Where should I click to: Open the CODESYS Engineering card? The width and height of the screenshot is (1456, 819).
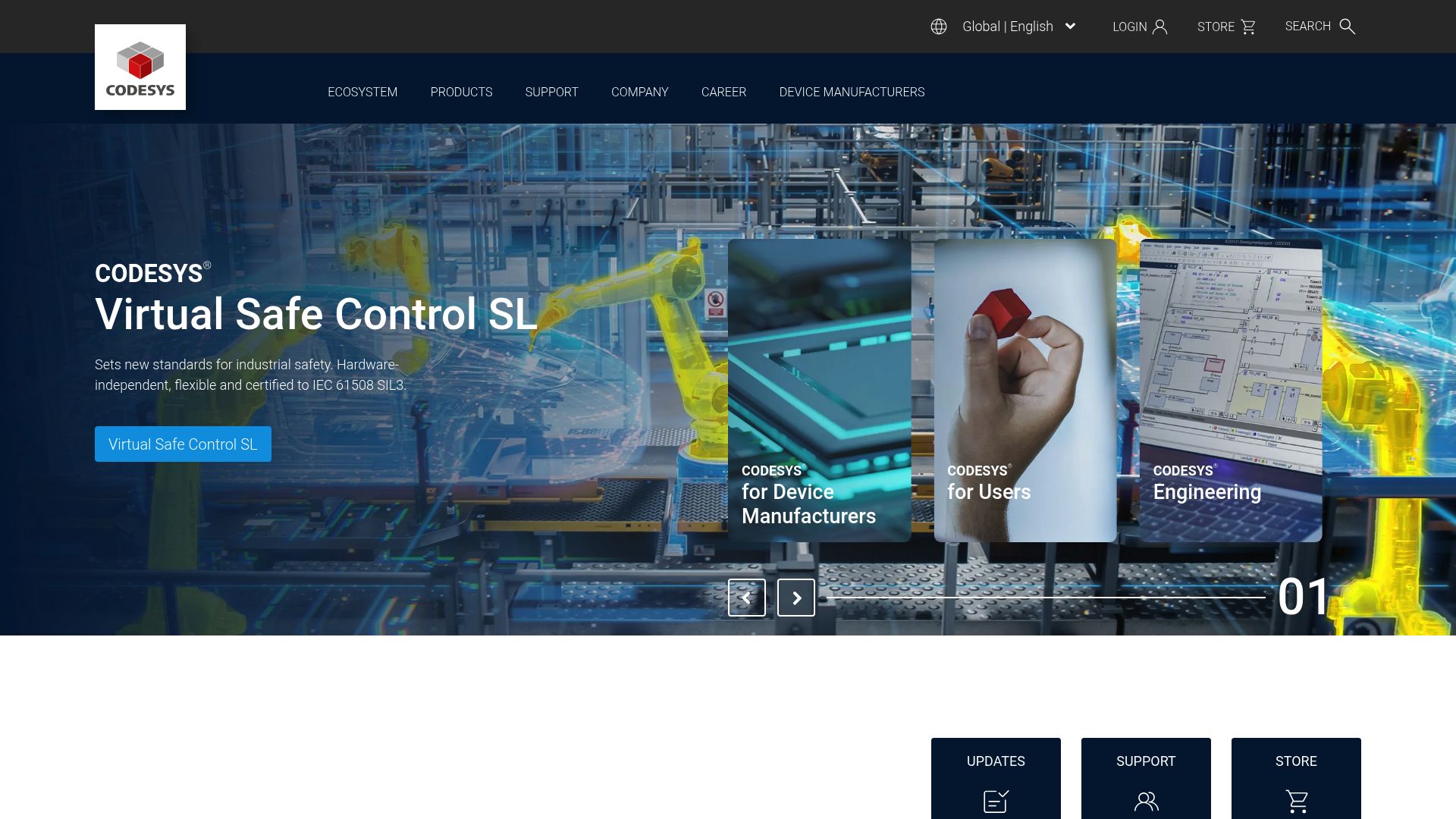tap(1230, 391)
